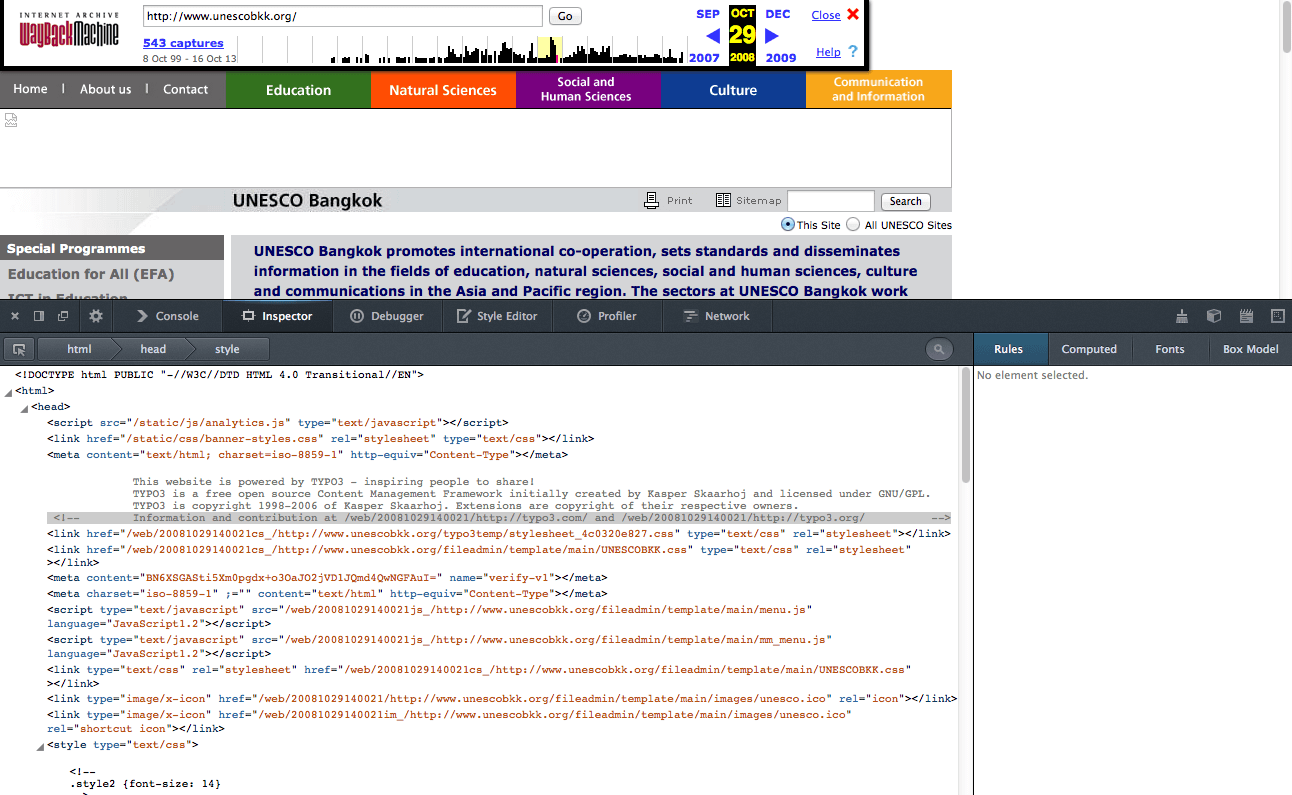Click the Wayback toolbar Close link
Image resolution: width=1292 pixels, height=795 pixels.
click(826, 15)
